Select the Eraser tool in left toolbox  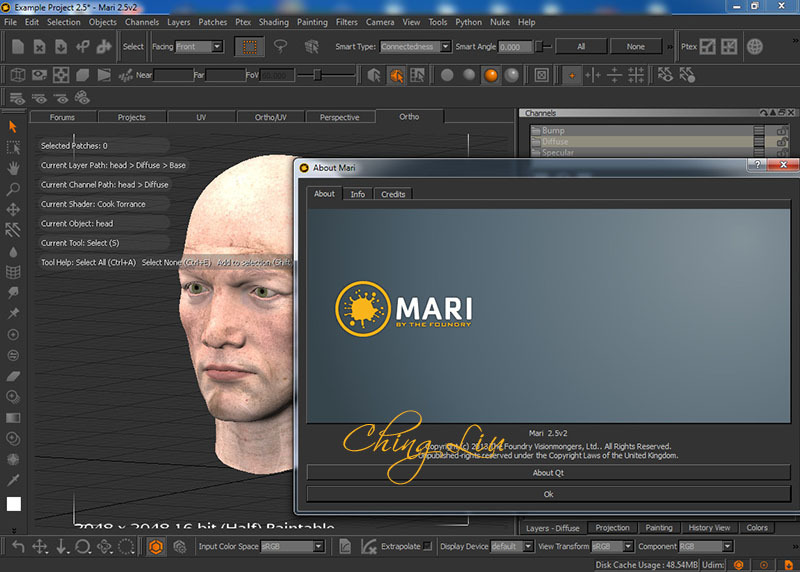(13, 376)
